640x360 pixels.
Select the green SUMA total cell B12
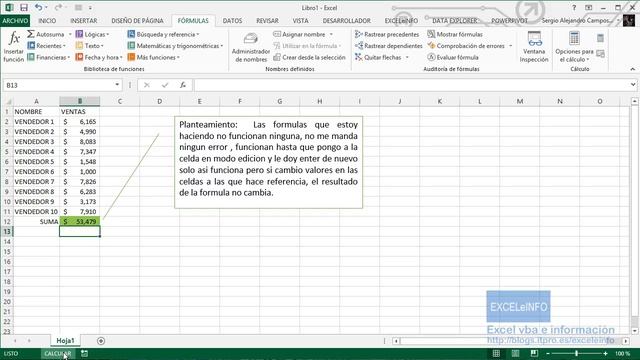click(80, 222)
